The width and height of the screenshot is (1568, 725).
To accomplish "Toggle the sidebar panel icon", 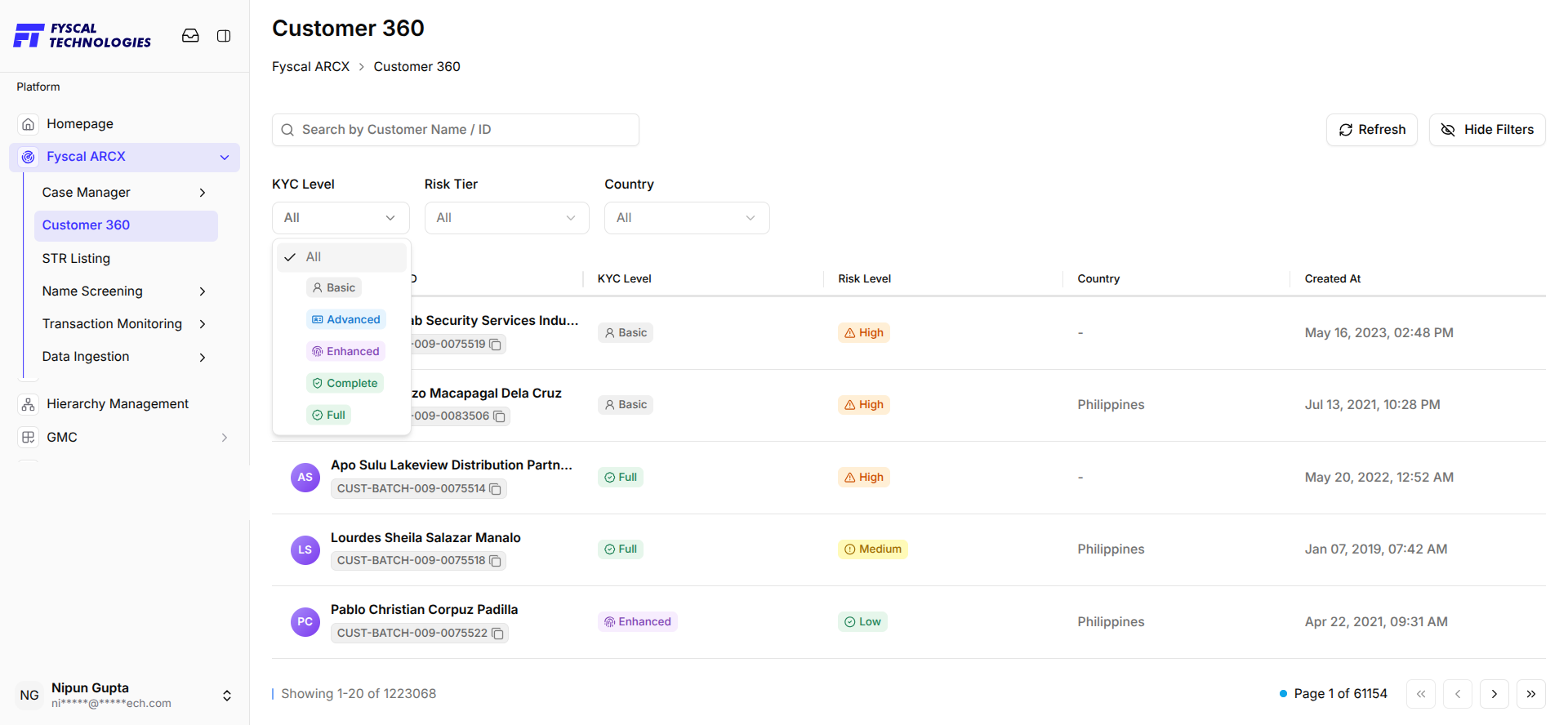I will coord(224,36).
